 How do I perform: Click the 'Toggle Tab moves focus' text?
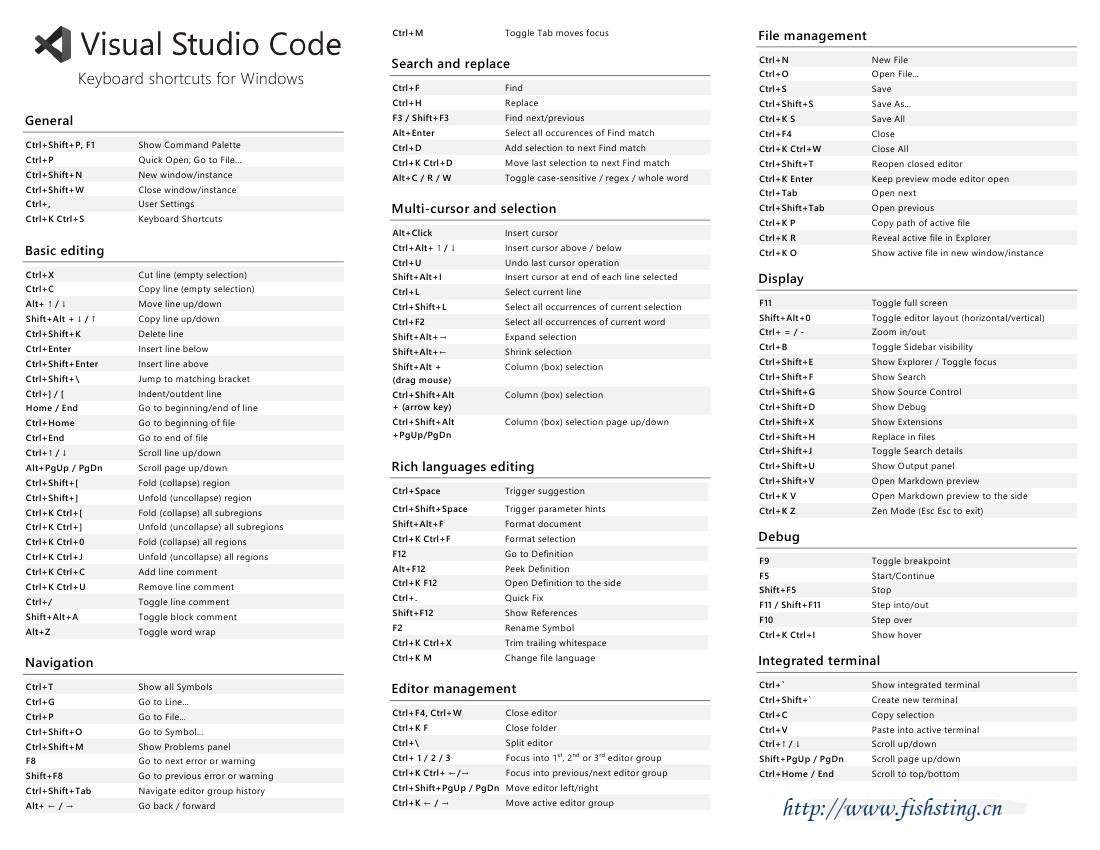click(x=557, y=33)
